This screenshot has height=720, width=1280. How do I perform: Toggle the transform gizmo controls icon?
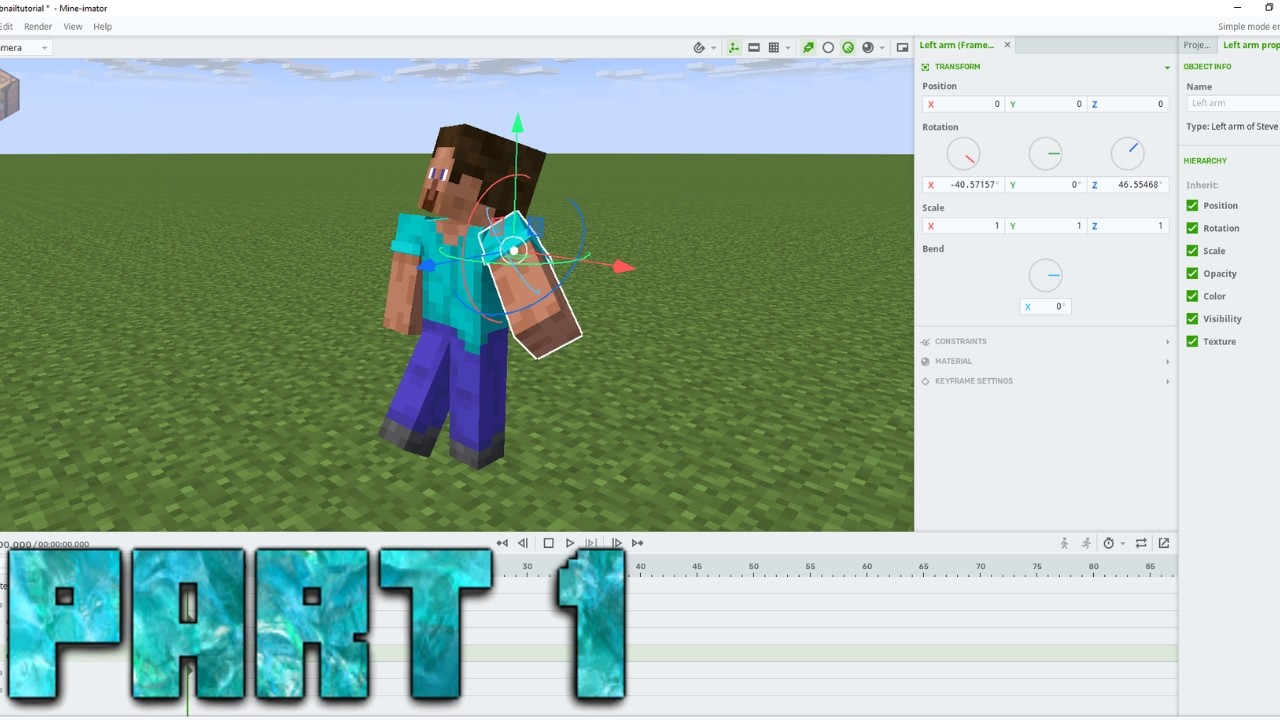click(734, 47)
